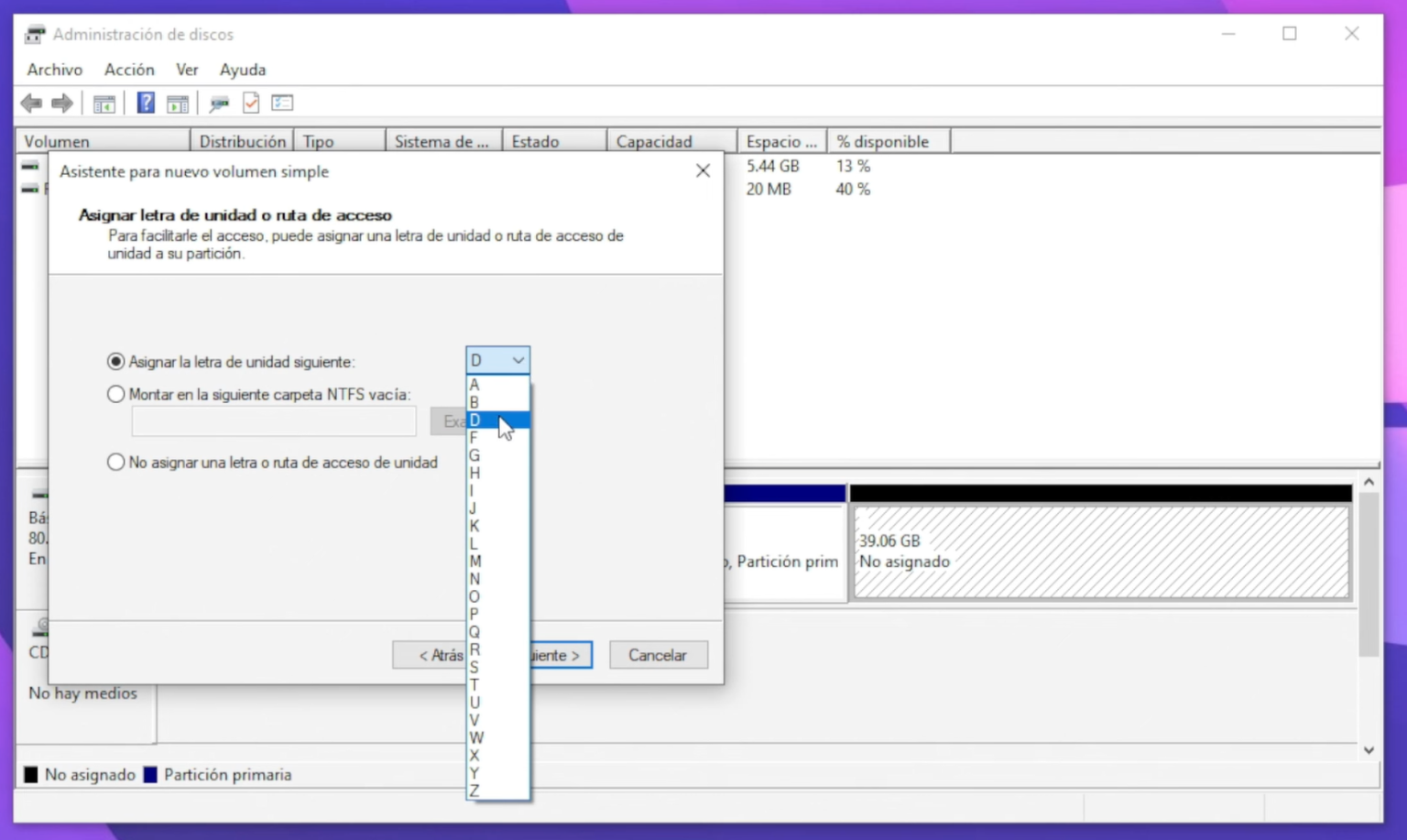Click the '< Atrás' wizard button
The height and width of the screenshot is (840, 1407).
click(x=430, y=655)
